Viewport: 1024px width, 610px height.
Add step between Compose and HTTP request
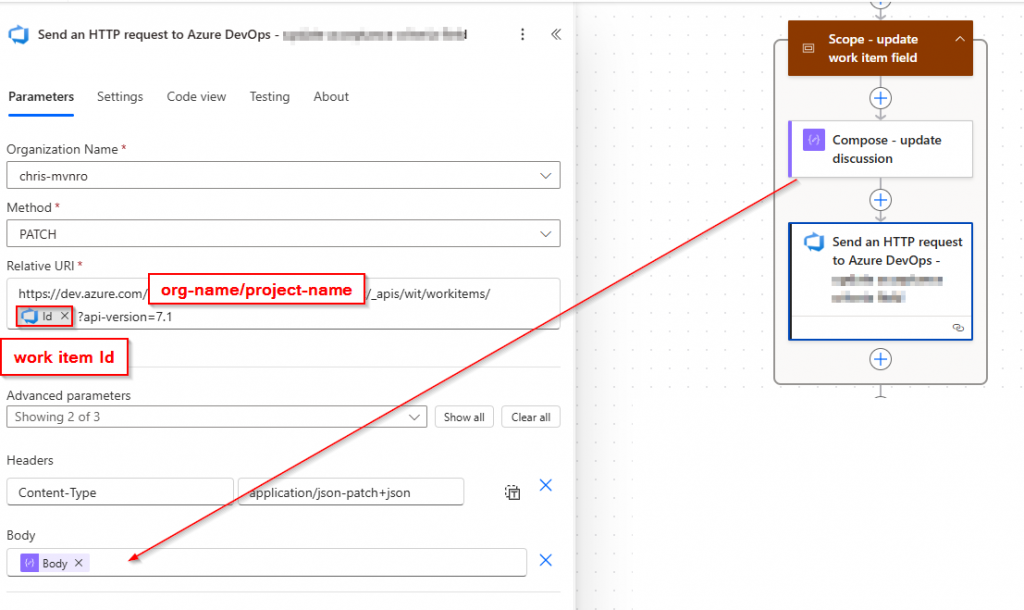coord(880,199)
